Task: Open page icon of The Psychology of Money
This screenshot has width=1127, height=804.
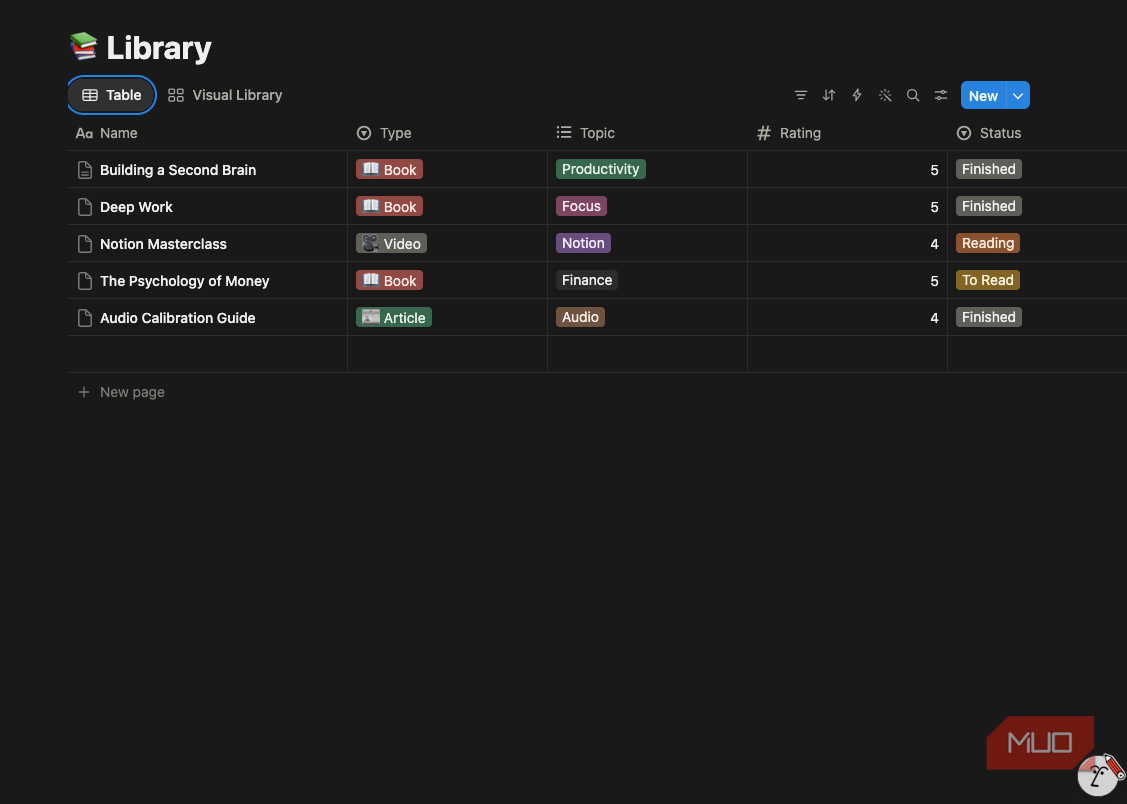Action: click(x=85, y=281)
